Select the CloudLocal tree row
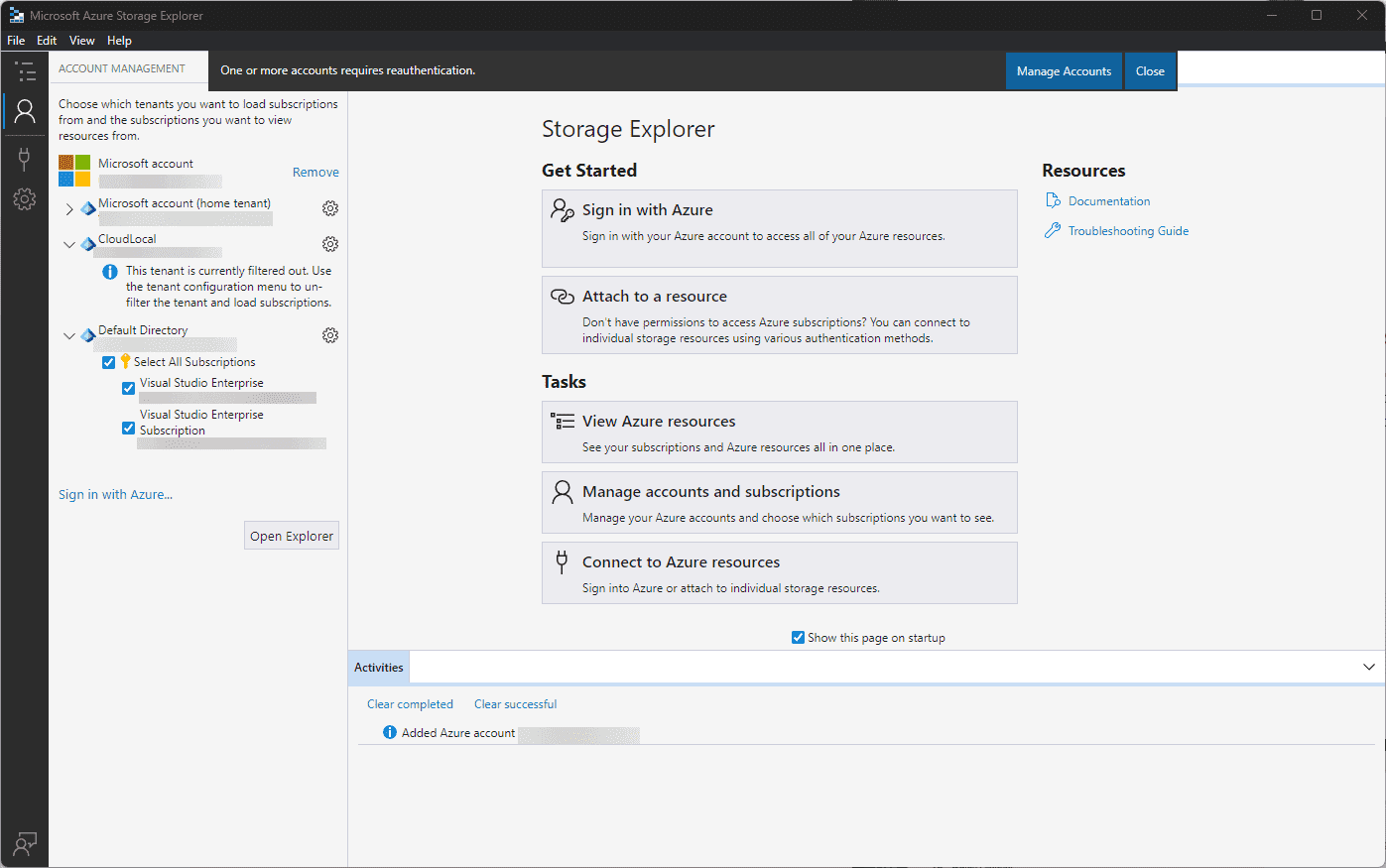 pyautogui.click(x=198, y=245)
